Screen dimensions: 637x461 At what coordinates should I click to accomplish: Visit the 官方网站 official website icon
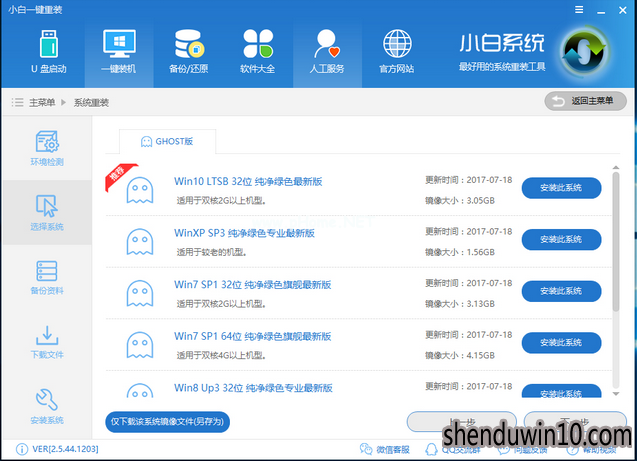(x=397, y=52)
